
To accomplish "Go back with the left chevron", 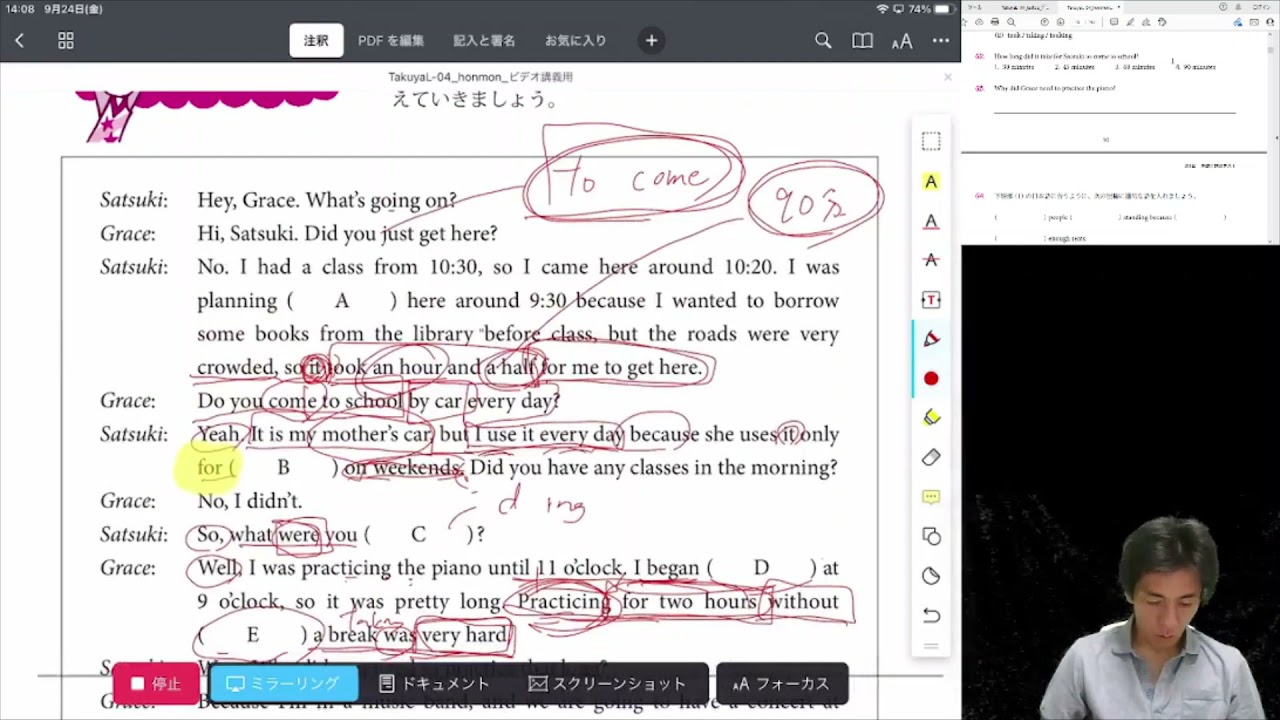I will [x=19, y=41].
